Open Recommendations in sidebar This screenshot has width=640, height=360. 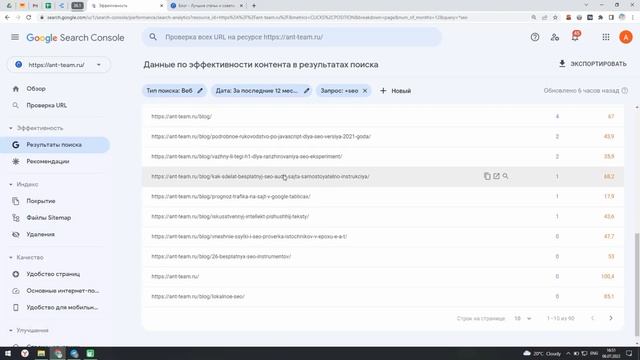(48, 162)
